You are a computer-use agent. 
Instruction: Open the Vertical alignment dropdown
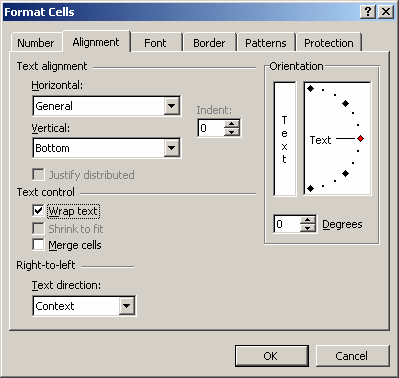click(172, 148)
